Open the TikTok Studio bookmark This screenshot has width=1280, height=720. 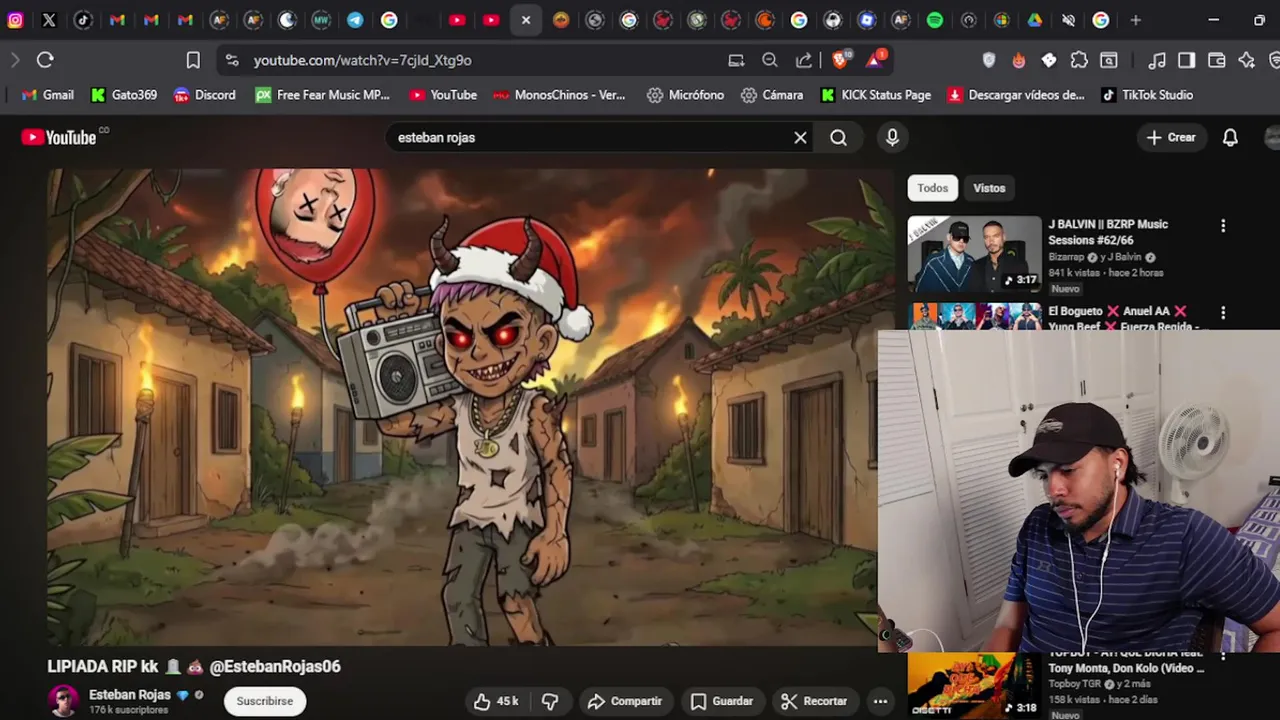point(1147,95)
